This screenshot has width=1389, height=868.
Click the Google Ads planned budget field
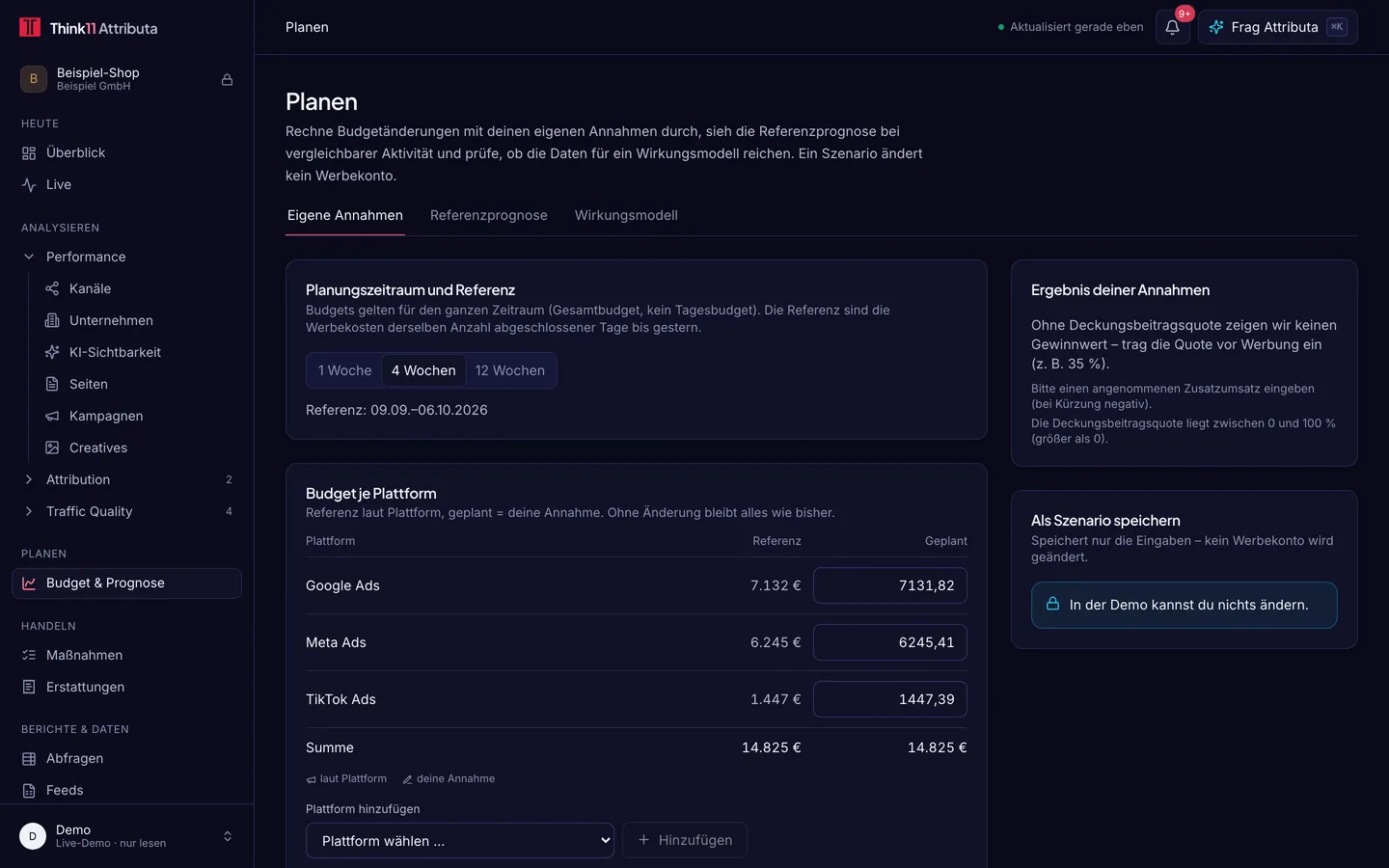coord(890,585)
